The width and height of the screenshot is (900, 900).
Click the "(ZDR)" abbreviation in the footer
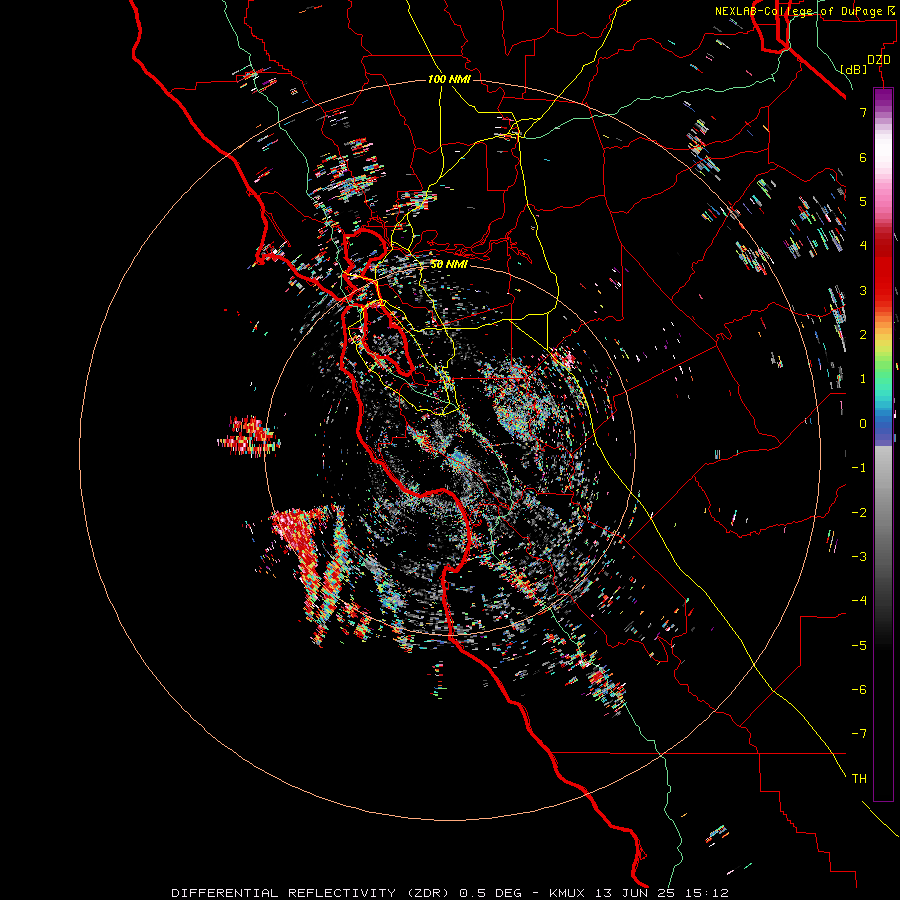click(428, 893)
